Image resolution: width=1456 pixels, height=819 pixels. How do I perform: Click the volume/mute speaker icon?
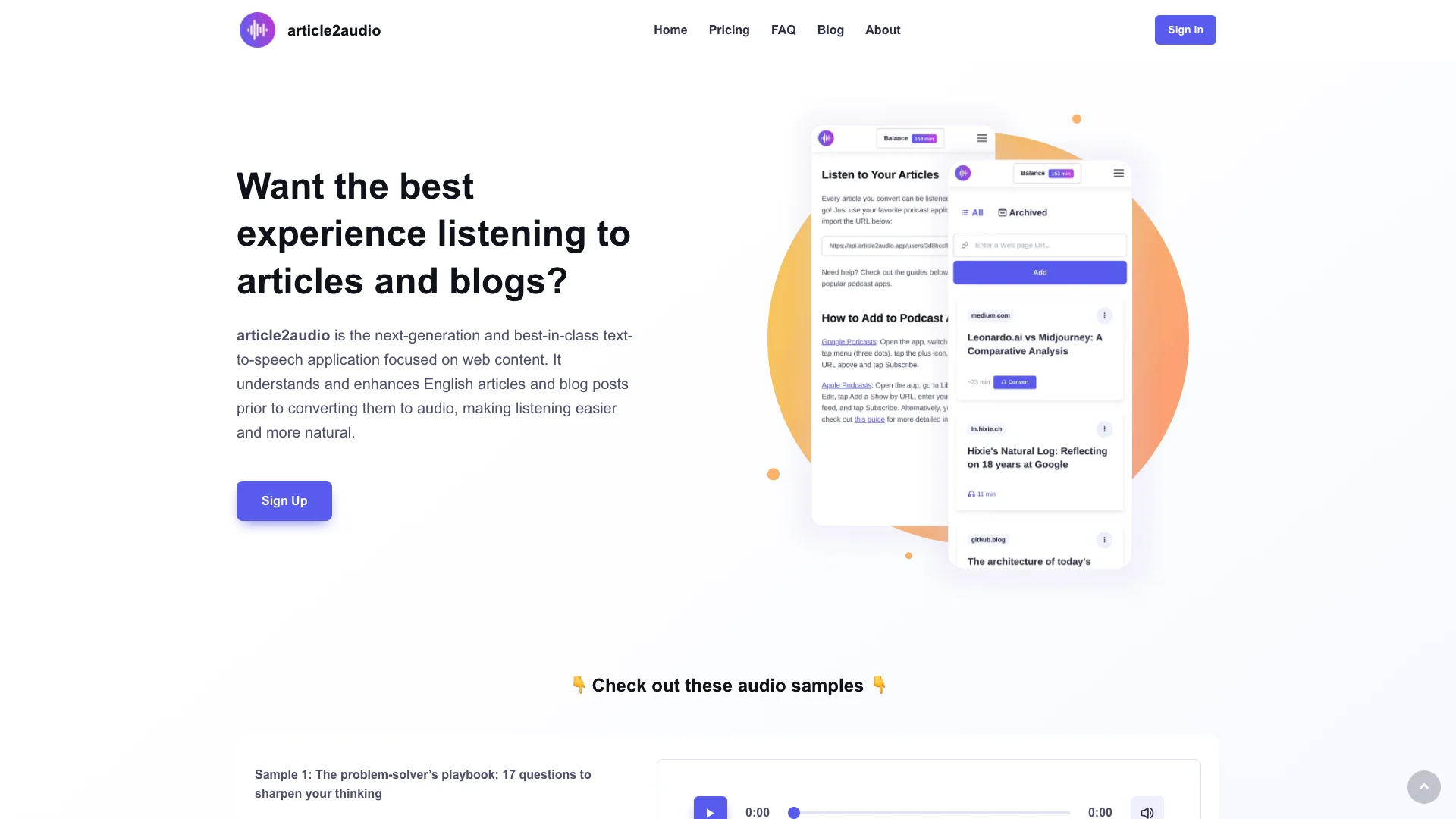click(x=1147, y=812)
